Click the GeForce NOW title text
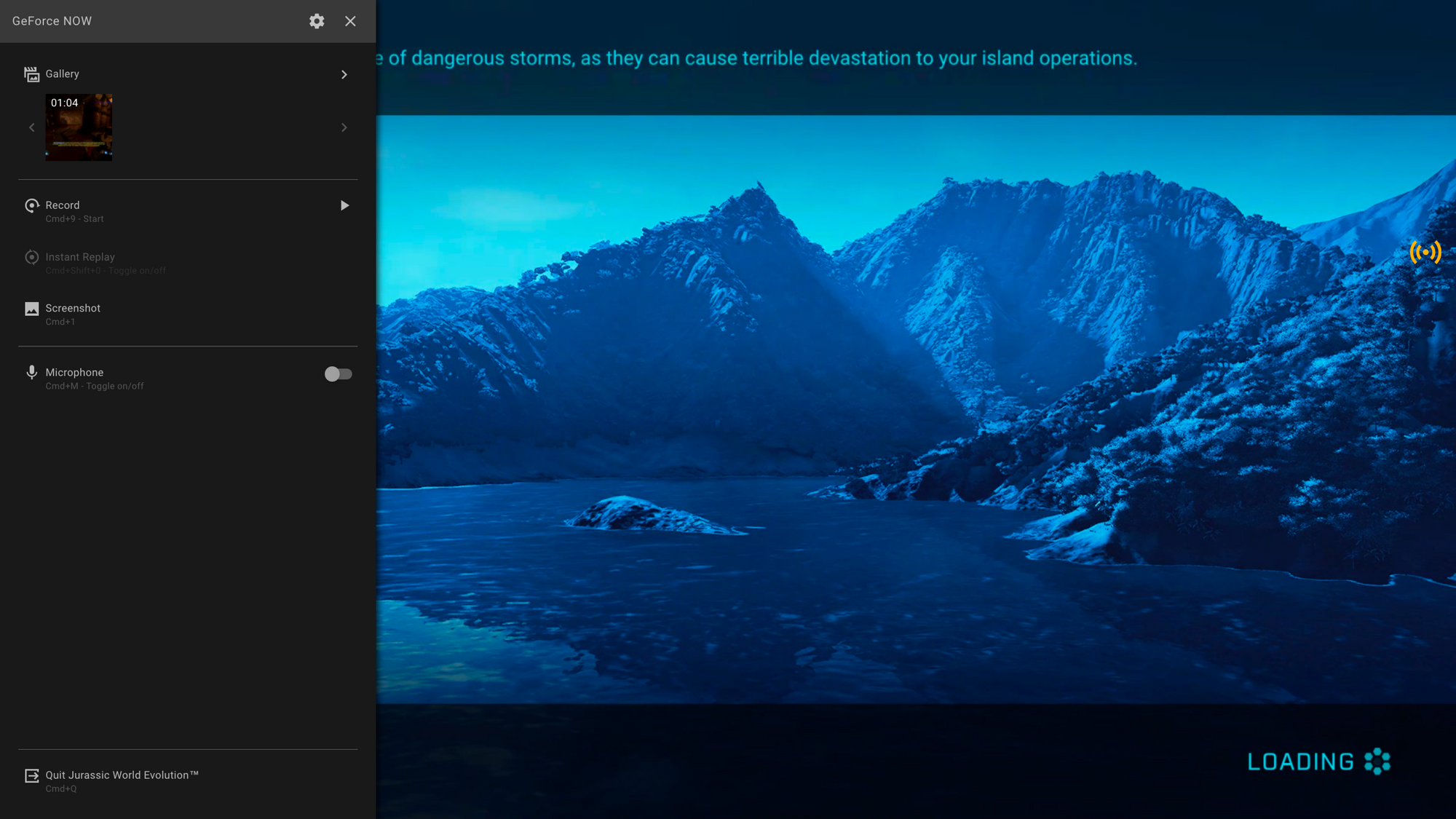The width and height of the screenshot is (1456, 819). pyautogui.click(x=52, y=21)
